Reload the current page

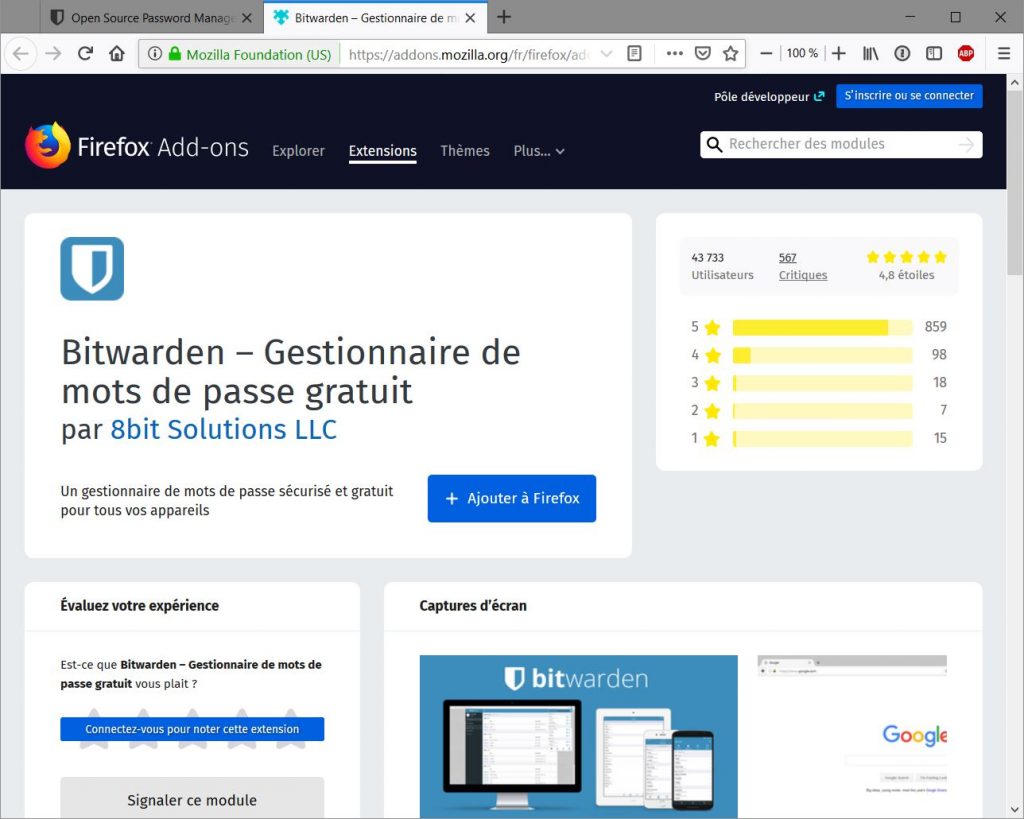point(85,54)
